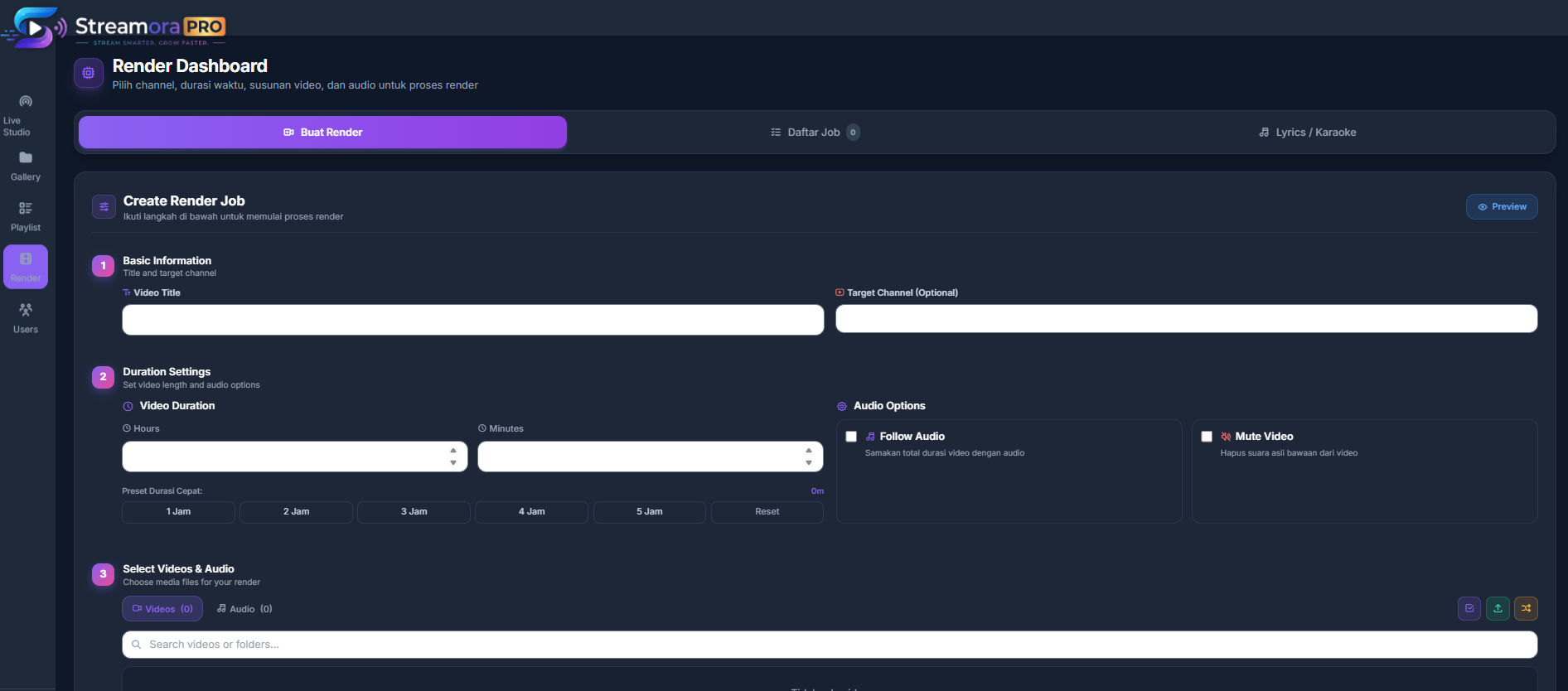Select the Render sidebar item

(26, 267)
